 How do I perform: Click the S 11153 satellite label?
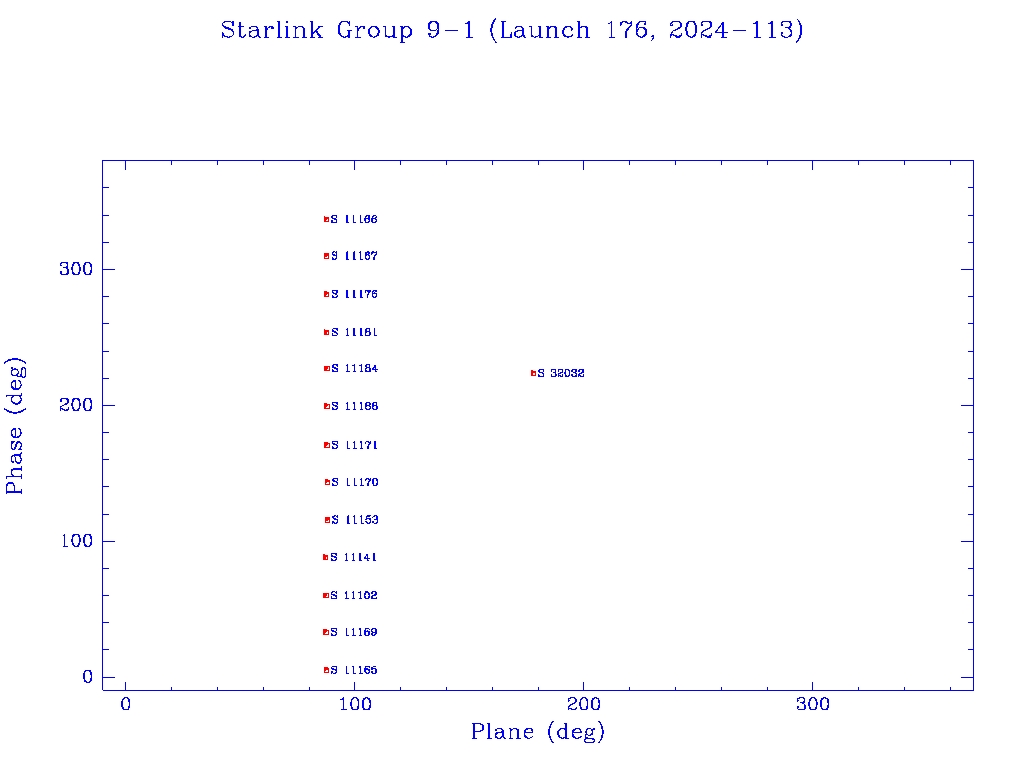coord(355,520)
